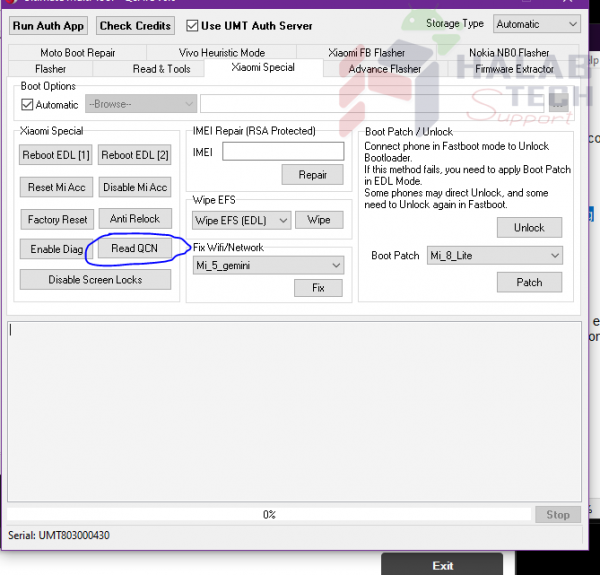Click Disable Mi Acc
Image resolution: width=600 pixels, height=575 pixels.
pyautogui.click(x=135, y=187)
